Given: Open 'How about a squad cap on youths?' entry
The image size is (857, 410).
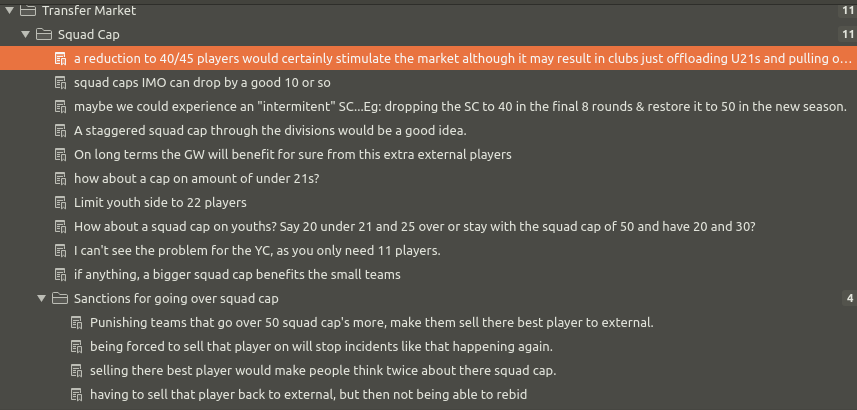Looking at the screenshot, I should click(414, 227).
